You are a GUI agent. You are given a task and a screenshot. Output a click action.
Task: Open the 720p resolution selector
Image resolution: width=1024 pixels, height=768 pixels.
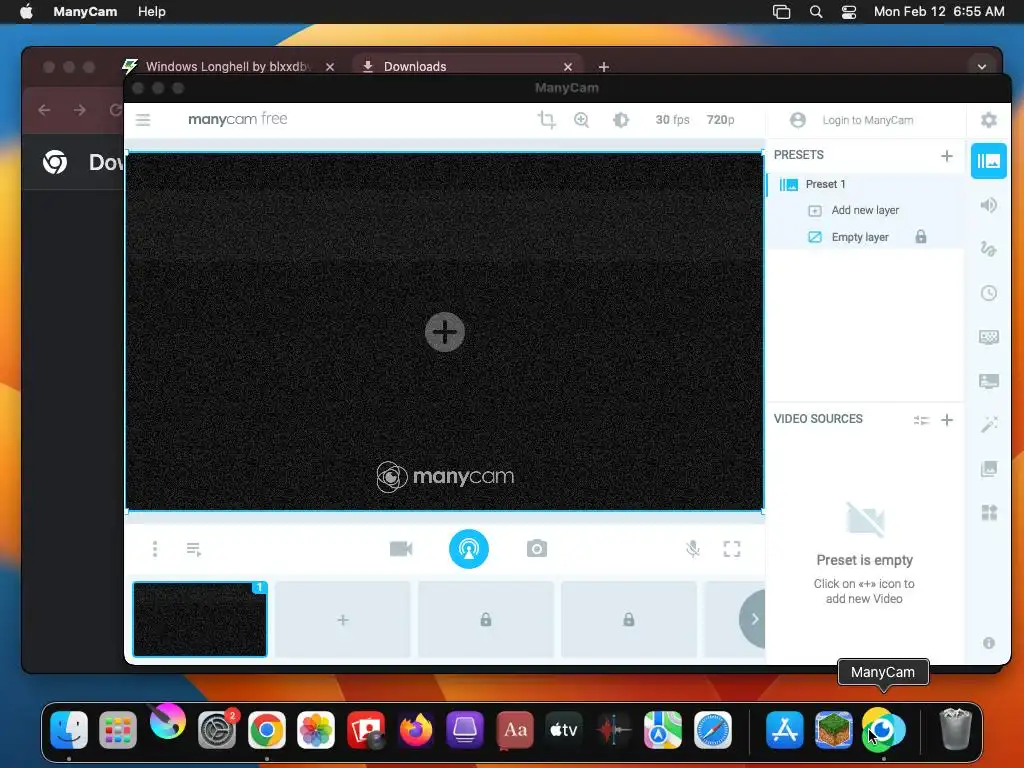(720, 120)
